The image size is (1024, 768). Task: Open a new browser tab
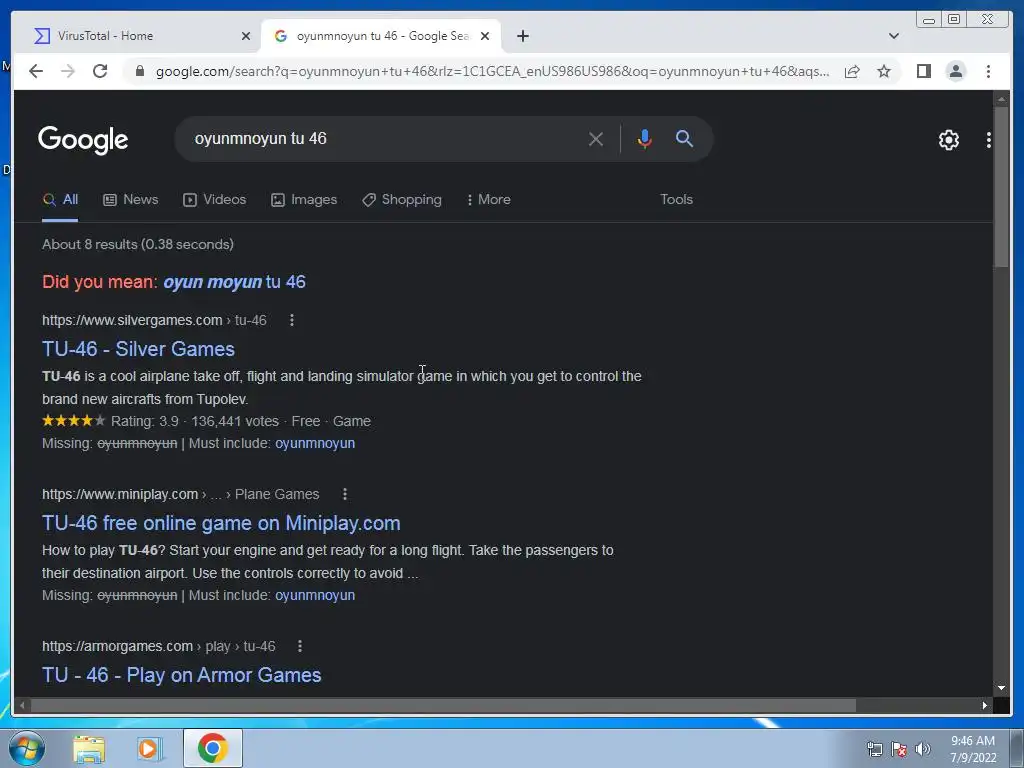[x=522, y=36]
